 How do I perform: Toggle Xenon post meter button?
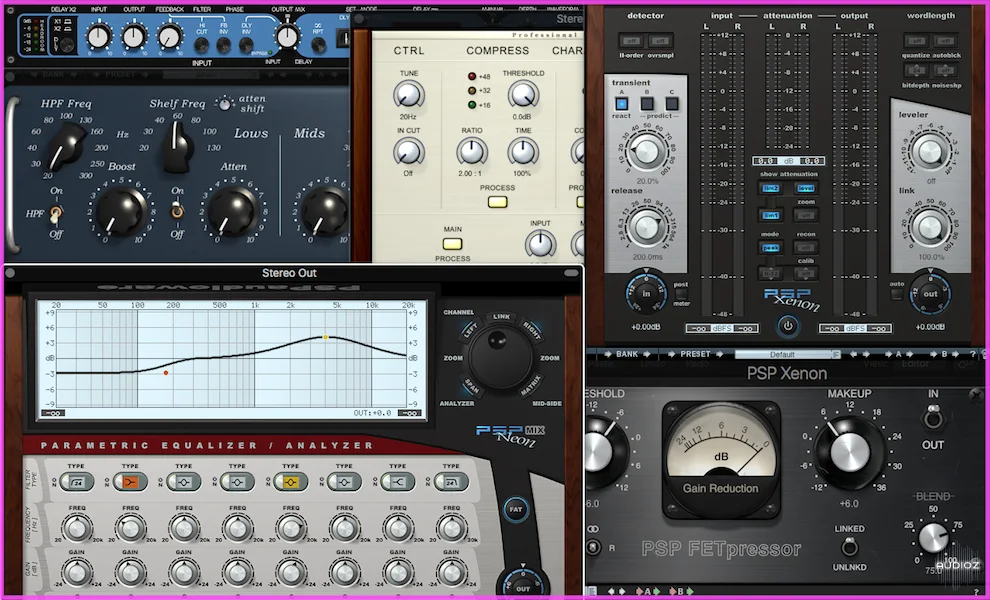point(680,294)
